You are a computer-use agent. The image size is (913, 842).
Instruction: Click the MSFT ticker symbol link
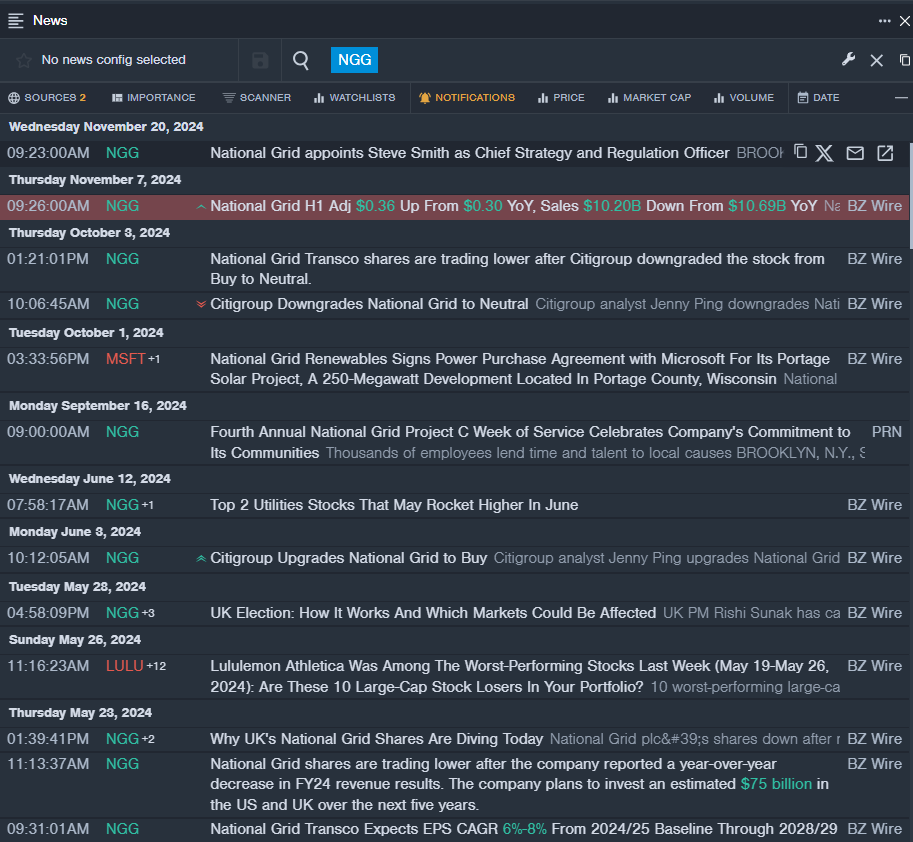pos(125,359)
